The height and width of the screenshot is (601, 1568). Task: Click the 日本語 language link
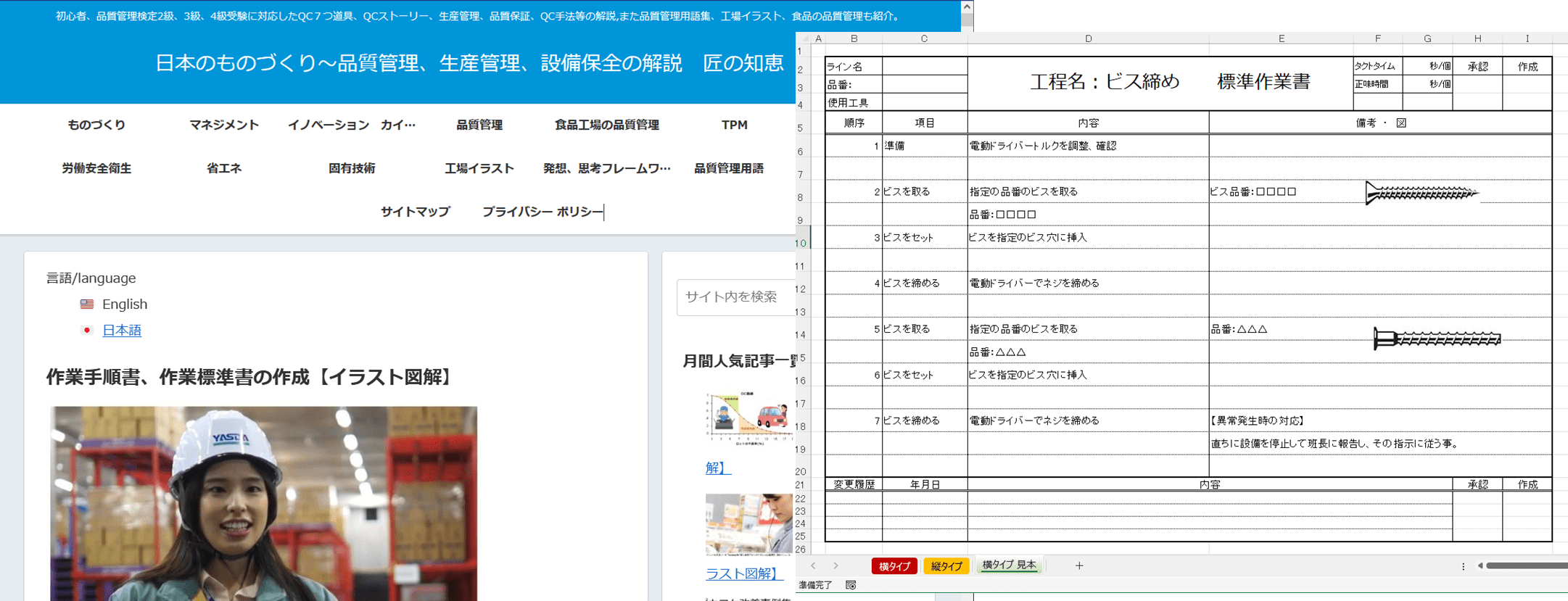point(122,330)
